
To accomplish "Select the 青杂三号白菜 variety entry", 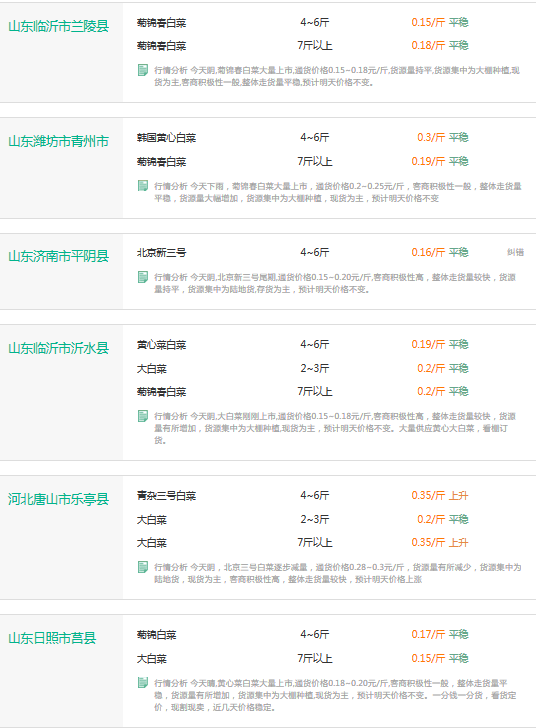I will [166, 496].
